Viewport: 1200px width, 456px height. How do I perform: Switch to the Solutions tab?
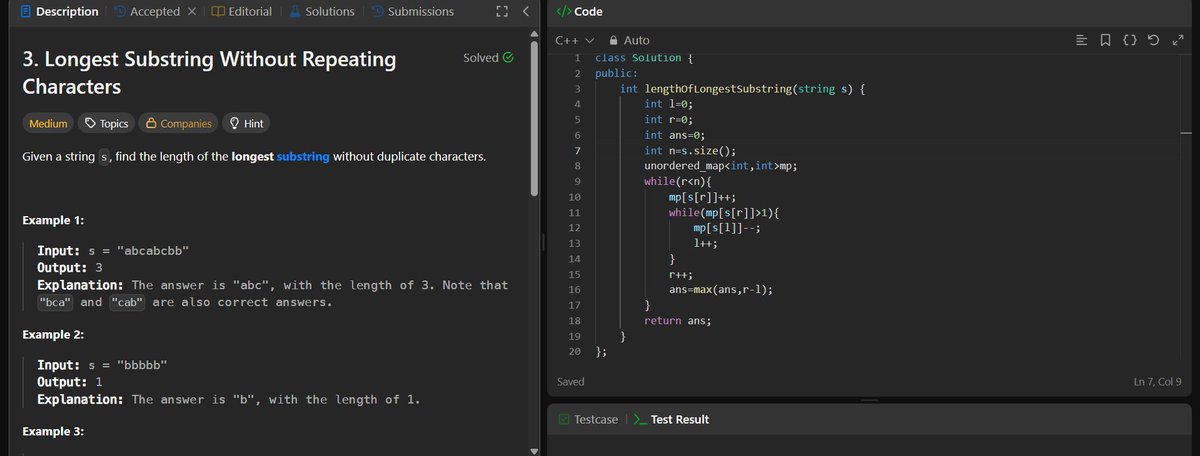pyautogui.click(x=320, y=11)
